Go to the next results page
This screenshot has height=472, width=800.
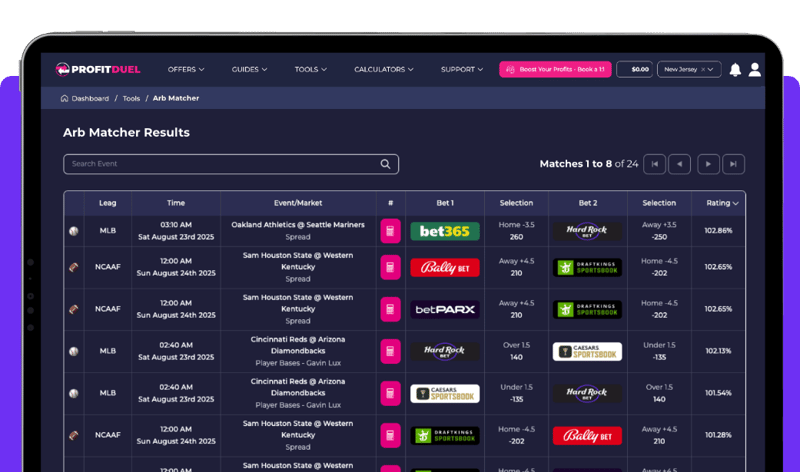click(x=708, y=164)
